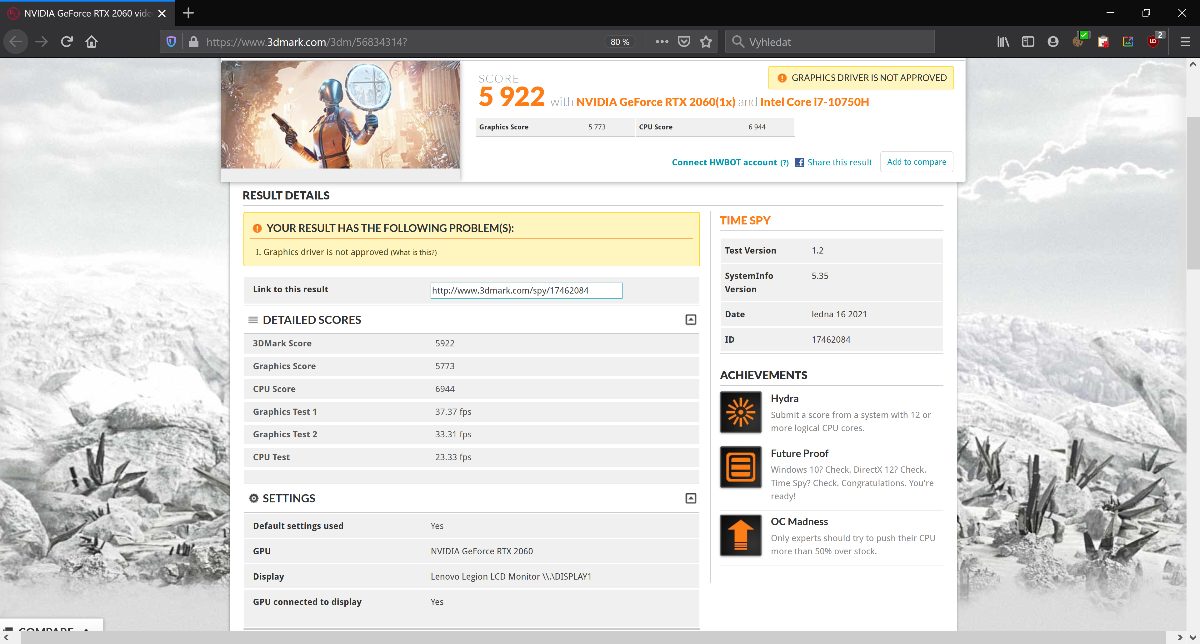Viewport: 1200px width, 644px height.
Task: Select the NVIDIA GeForce RTX 2060 tab
Action: pos(80,12)
